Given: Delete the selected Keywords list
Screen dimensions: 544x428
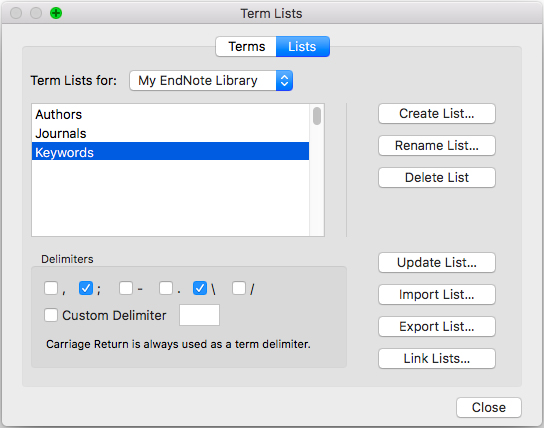Looking at the screenshot, I should [x=436, y=177].
